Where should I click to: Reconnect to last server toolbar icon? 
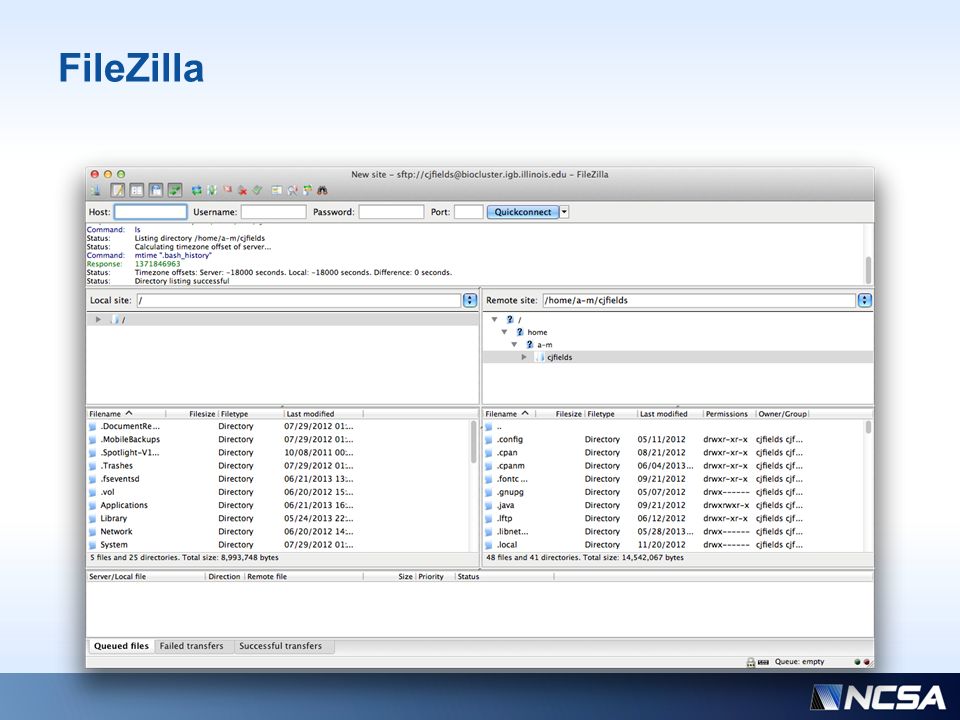[258, 190]
